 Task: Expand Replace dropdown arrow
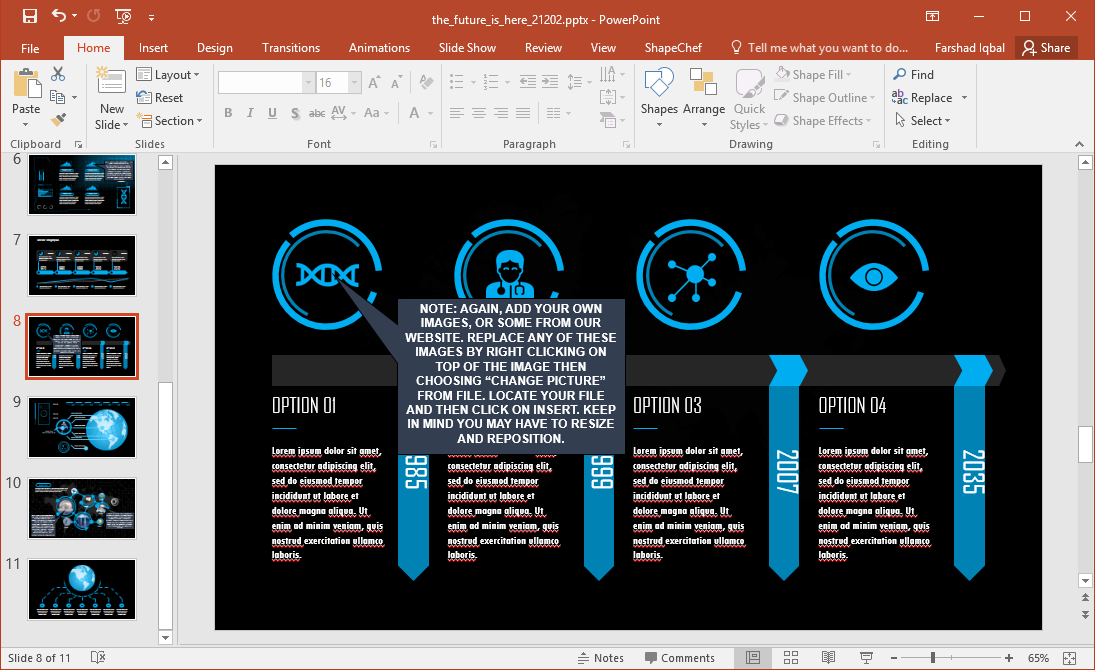(964, 98)
